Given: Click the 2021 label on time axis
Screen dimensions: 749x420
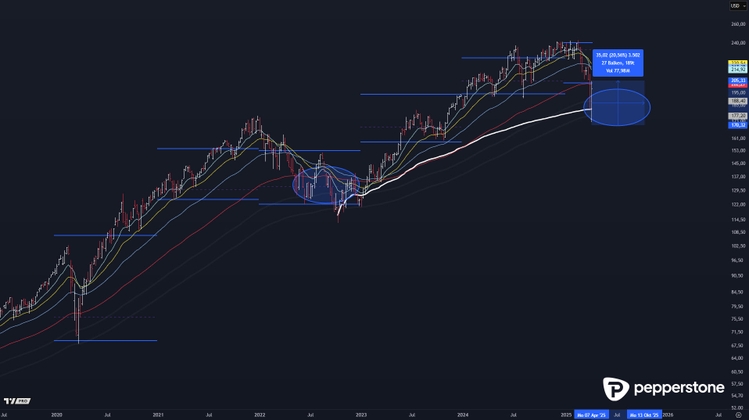Looking at the screenshot, I should click(158, 415).
